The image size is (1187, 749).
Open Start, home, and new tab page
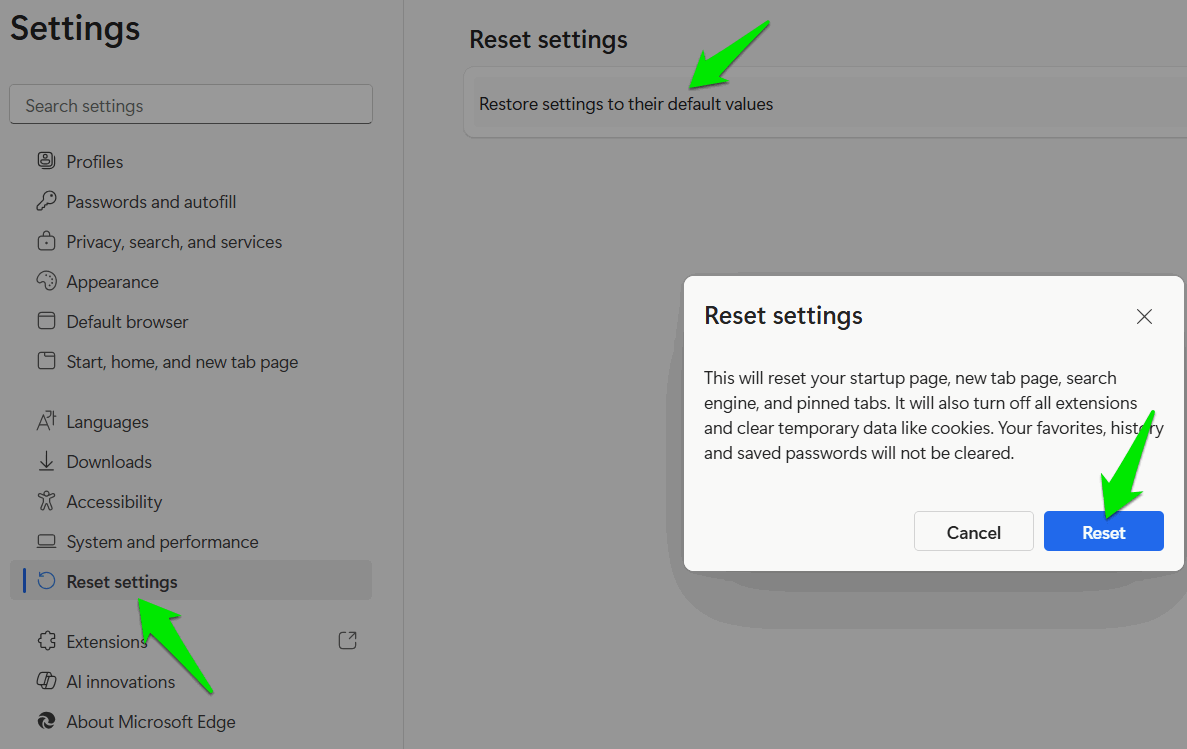pos(182,362)
